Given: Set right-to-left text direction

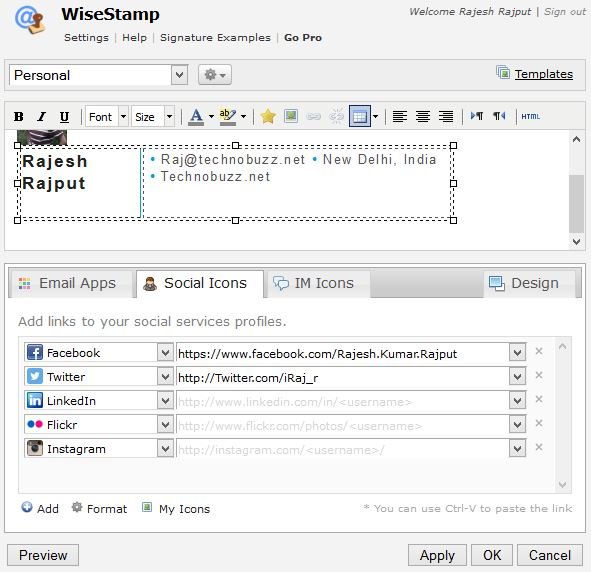Looking at the screenshot, I should pos(499,116).
